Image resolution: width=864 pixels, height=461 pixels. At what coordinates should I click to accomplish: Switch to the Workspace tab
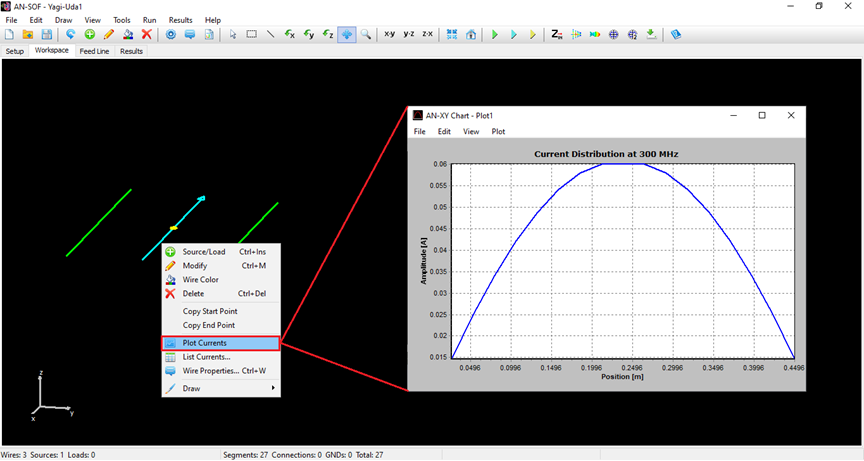tap(52, 50)
